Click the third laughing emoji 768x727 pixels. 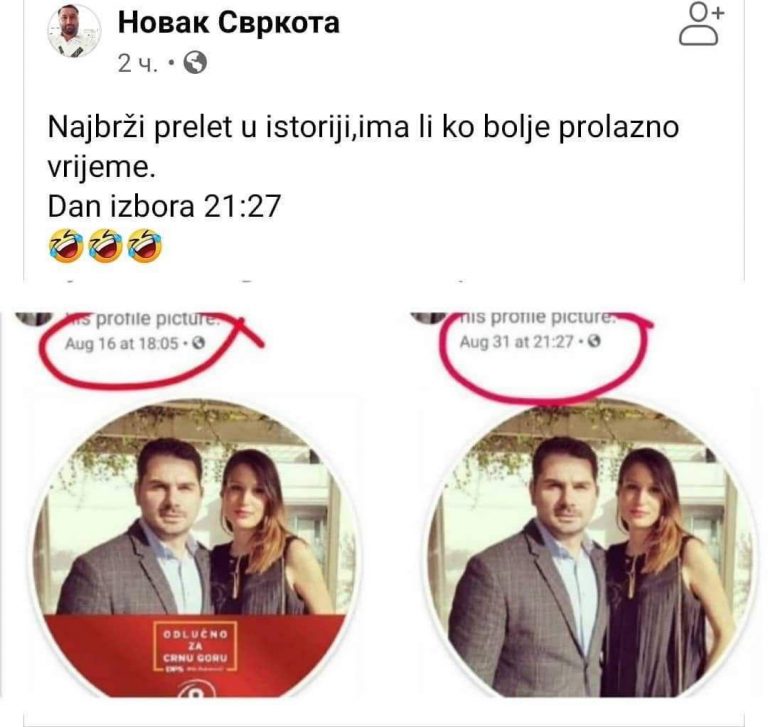144,245
